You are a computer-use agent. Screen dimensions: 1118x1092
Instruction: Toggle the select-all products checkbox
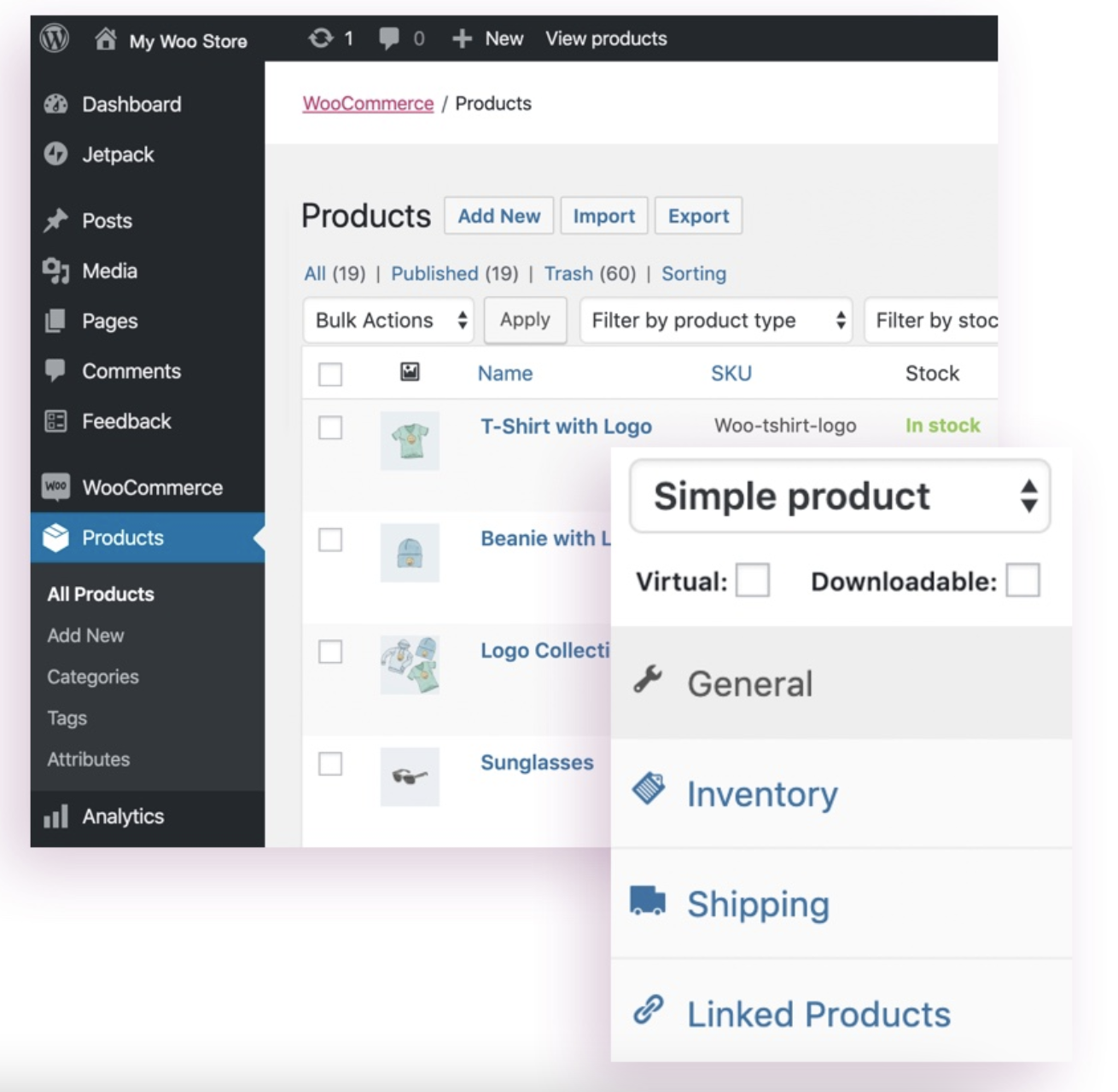[330, 375]
